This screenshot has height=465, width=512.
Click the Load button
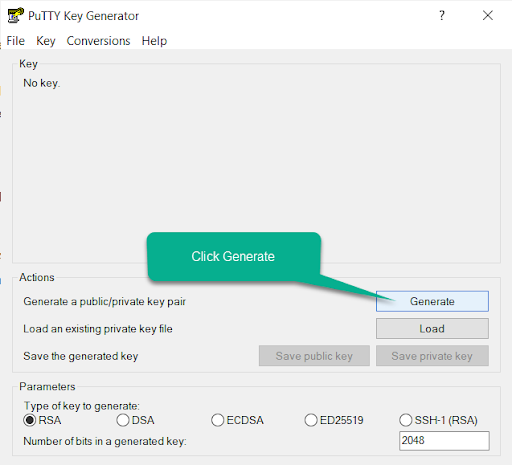click(432, 329)
